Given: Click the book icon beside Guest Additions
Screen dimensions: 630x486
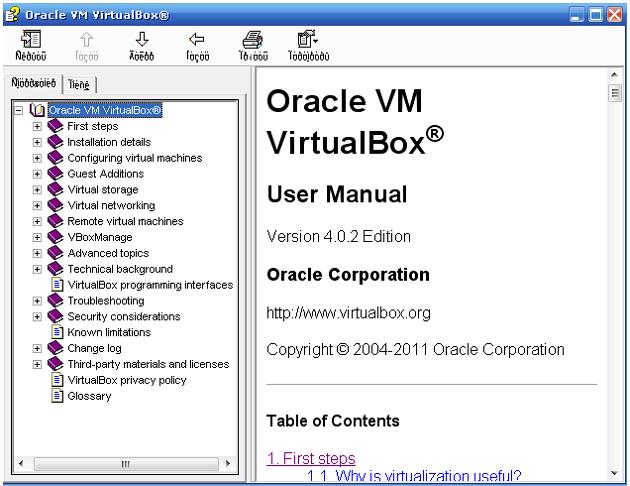Looking at the screenshot, I should pos(55,174).
